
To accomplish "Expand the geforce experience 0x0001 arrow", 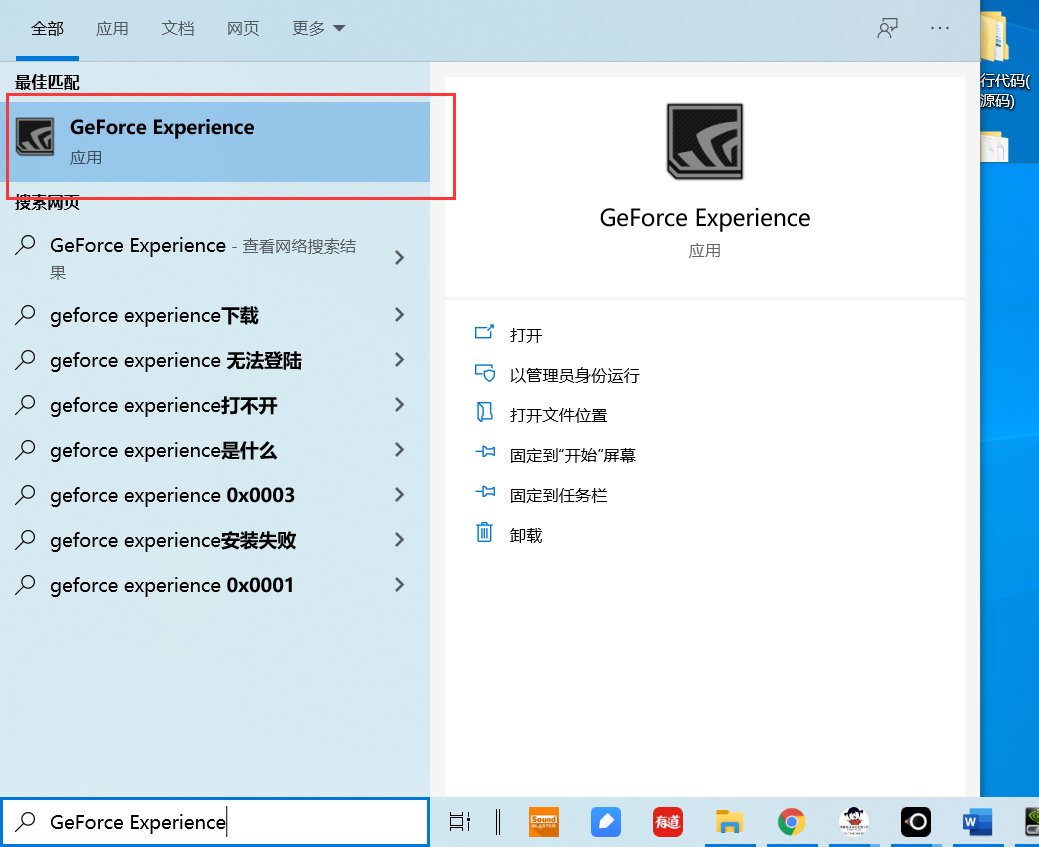I will [x=400, y=585].
